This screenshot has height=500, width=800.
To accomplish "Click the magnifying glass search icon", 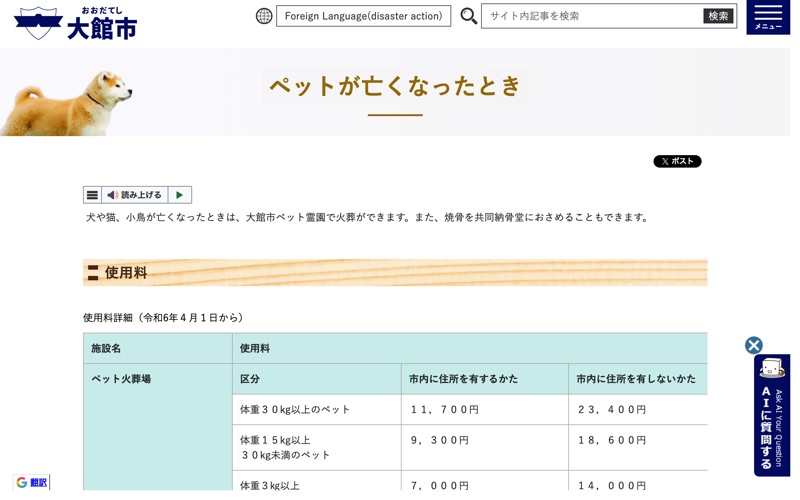I will (x=468, y=16).
